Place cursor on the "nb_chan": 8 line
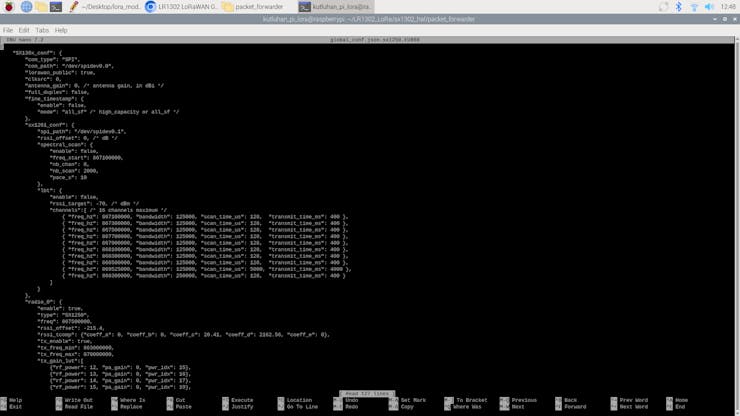The width and height of the screenshot is (740, 416). coord(69,164)
